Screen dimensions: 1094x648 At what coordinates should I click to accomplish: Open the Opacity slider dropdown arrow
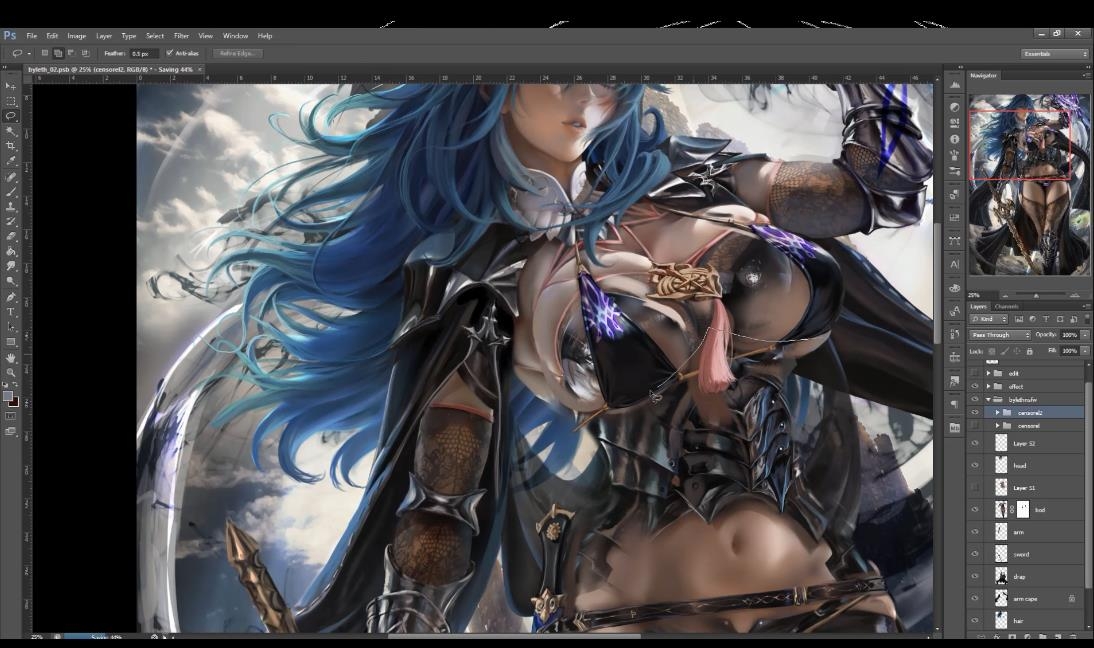(1084, 335)
